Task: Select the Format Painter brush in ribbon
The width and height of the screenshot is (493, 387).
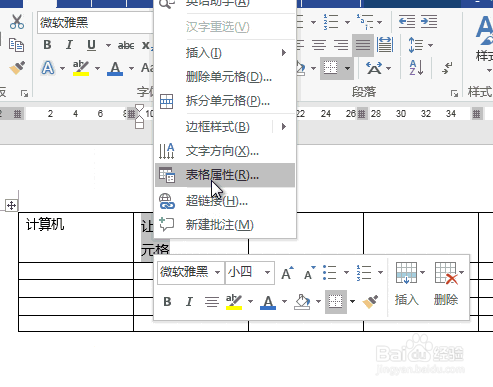Action: (17, 68)
